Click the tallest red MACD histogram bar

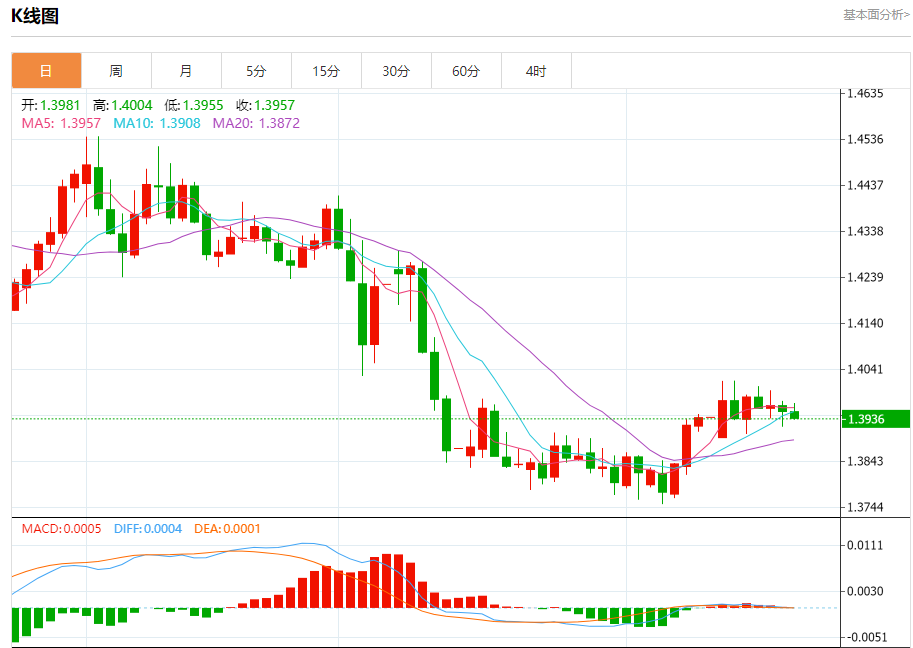click(387, 581)
